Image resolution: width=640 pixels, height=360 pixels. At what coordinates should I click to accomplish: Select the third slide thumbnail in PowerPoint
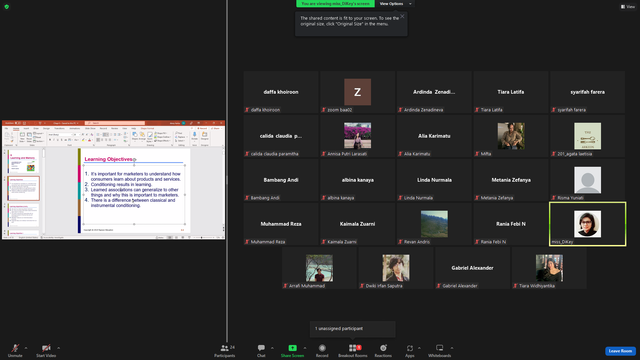tap(23, 214)
